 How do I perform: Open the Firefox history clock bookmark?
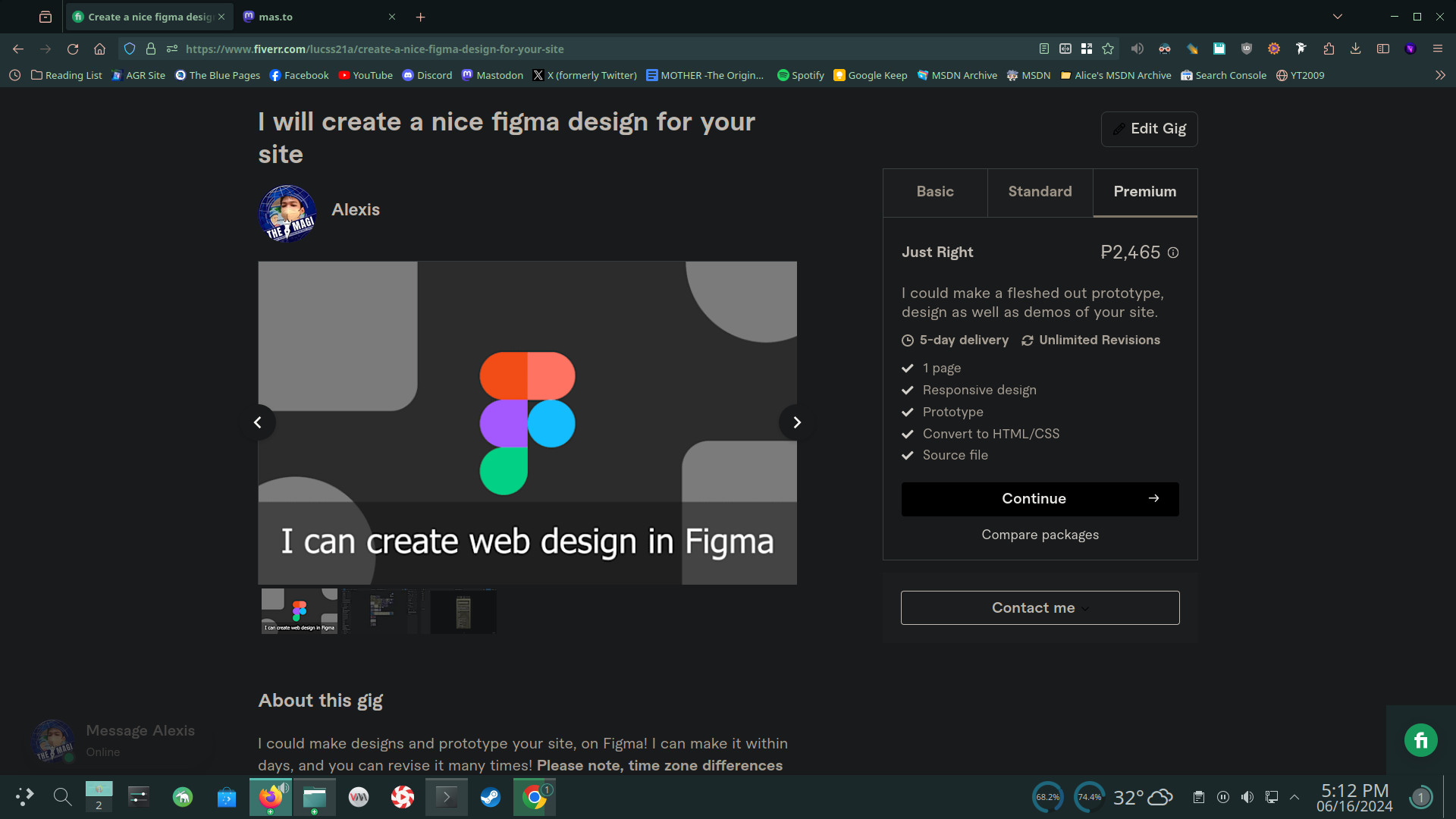click(x=14, y=75)
